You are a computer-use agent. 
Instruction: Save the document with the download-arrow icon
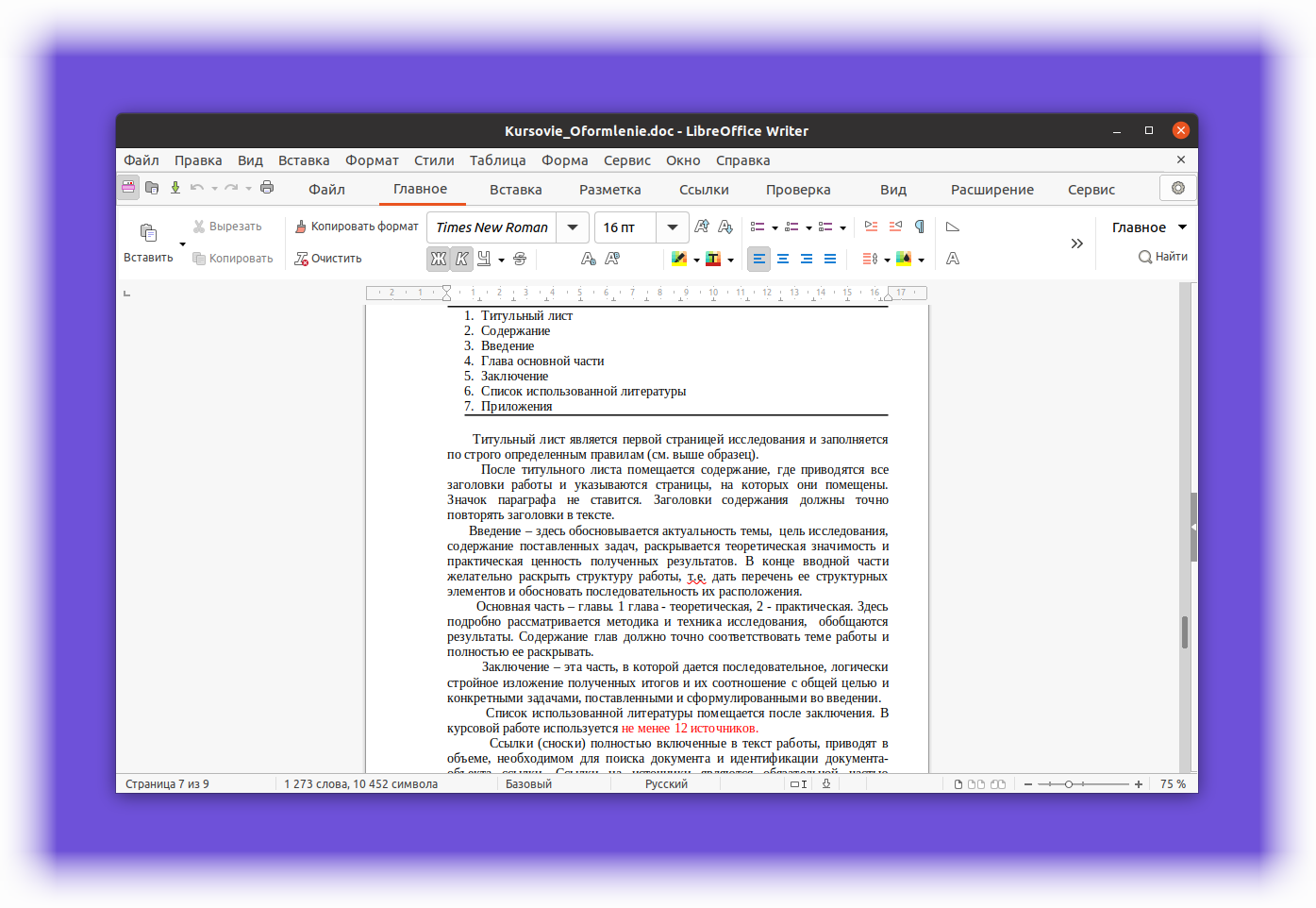[x=175, y=188]
